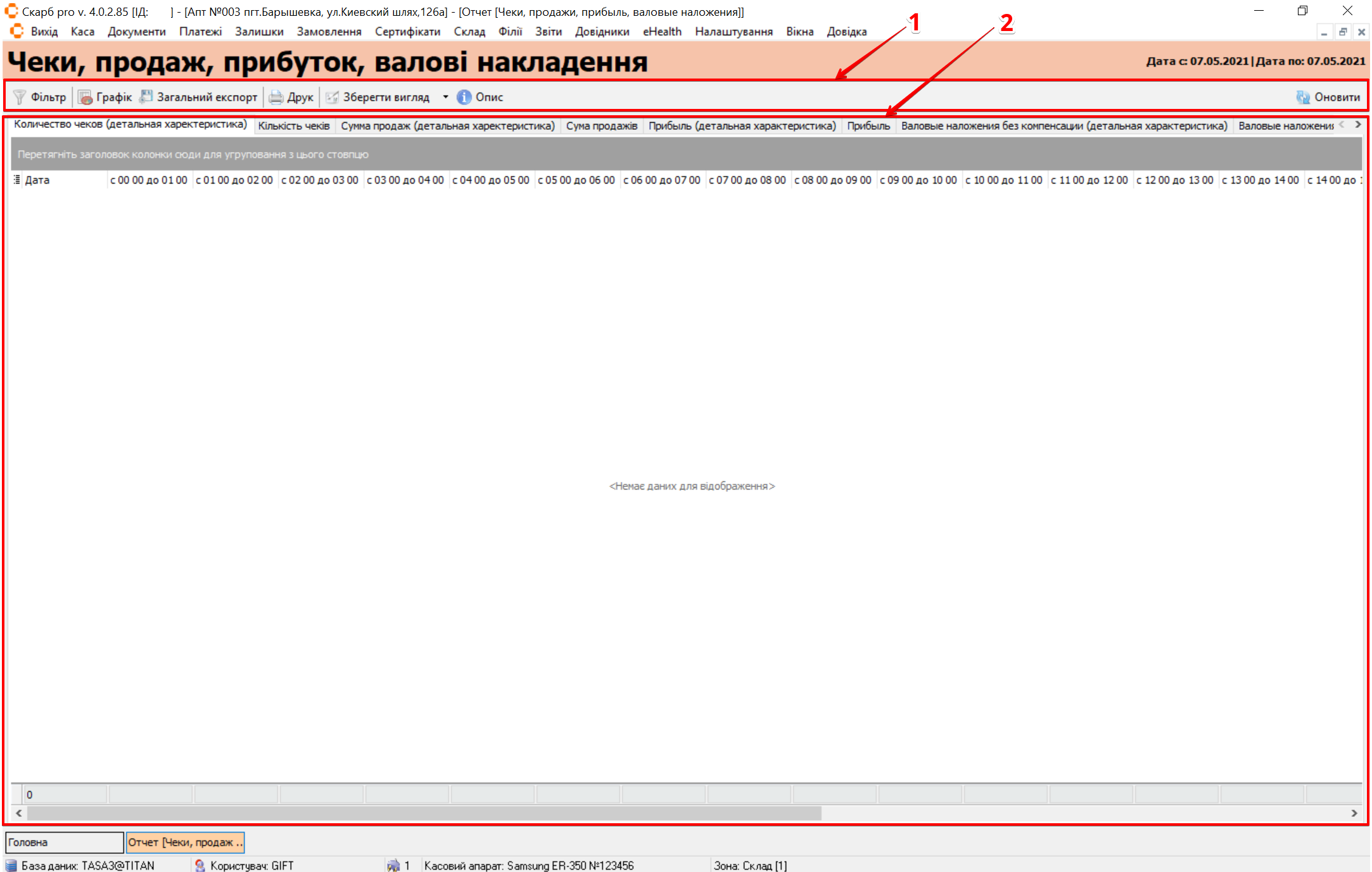The height and width of the screenshot is (872, 1372).
Task: Open the Налаштування menu
Action: 734,32
